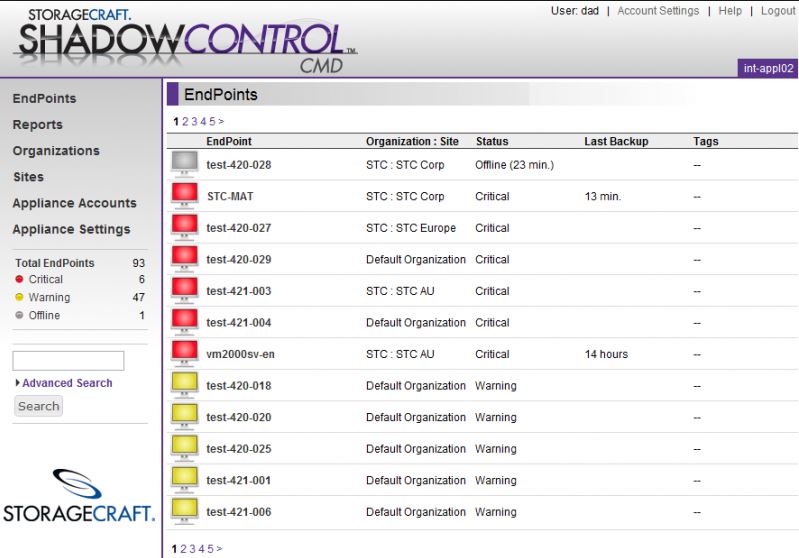Click the gray offline monitor icon for test-420-028
This screenshot has width=799, height=558.
pos(184,164)
